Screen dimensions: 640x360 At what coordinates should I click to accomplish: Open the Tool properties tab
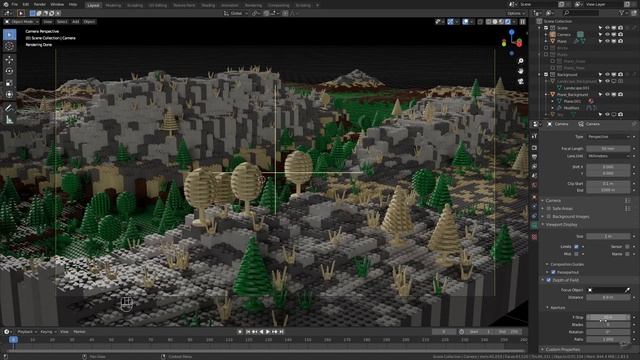coord(534,136)
